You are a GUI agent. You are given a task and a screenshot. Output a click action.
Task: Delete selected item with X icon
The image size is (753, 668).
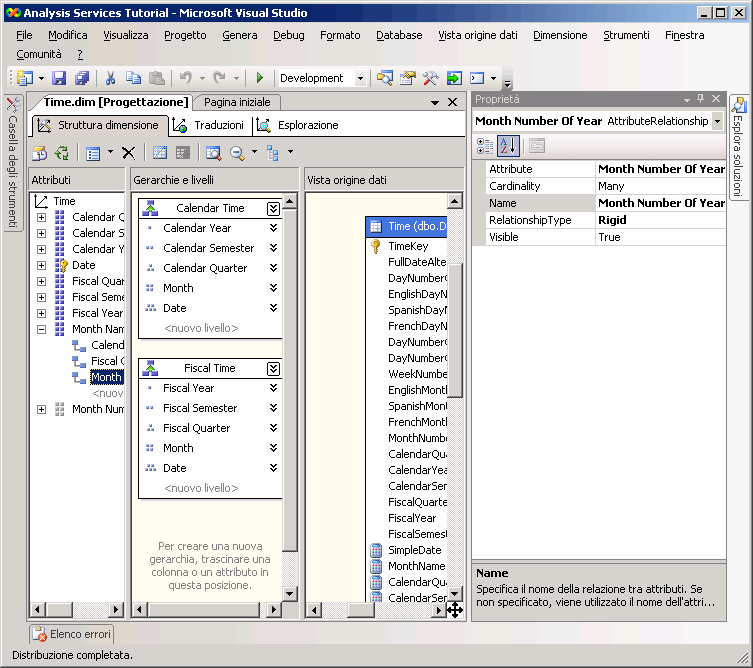[x=128, y=153]
